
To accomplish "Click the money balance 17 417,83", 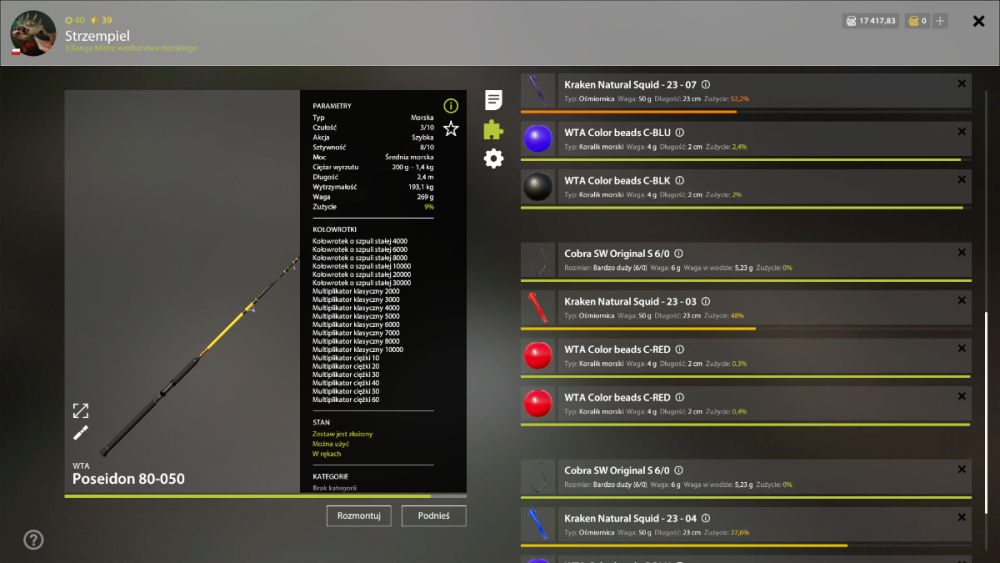I will 871,21.
